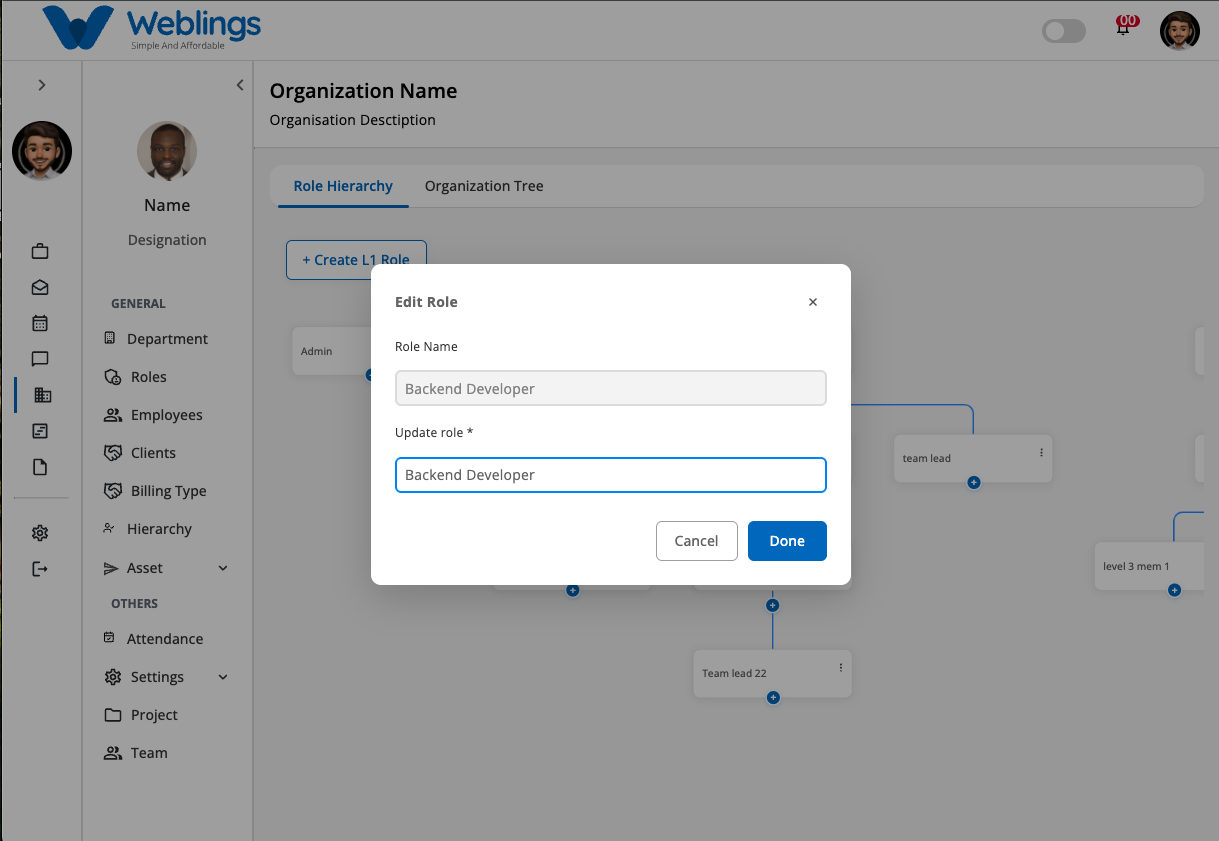Open Billing Type in the sidebar
The width and height of the screenshot is (1219, 841).
pos(156,491)
